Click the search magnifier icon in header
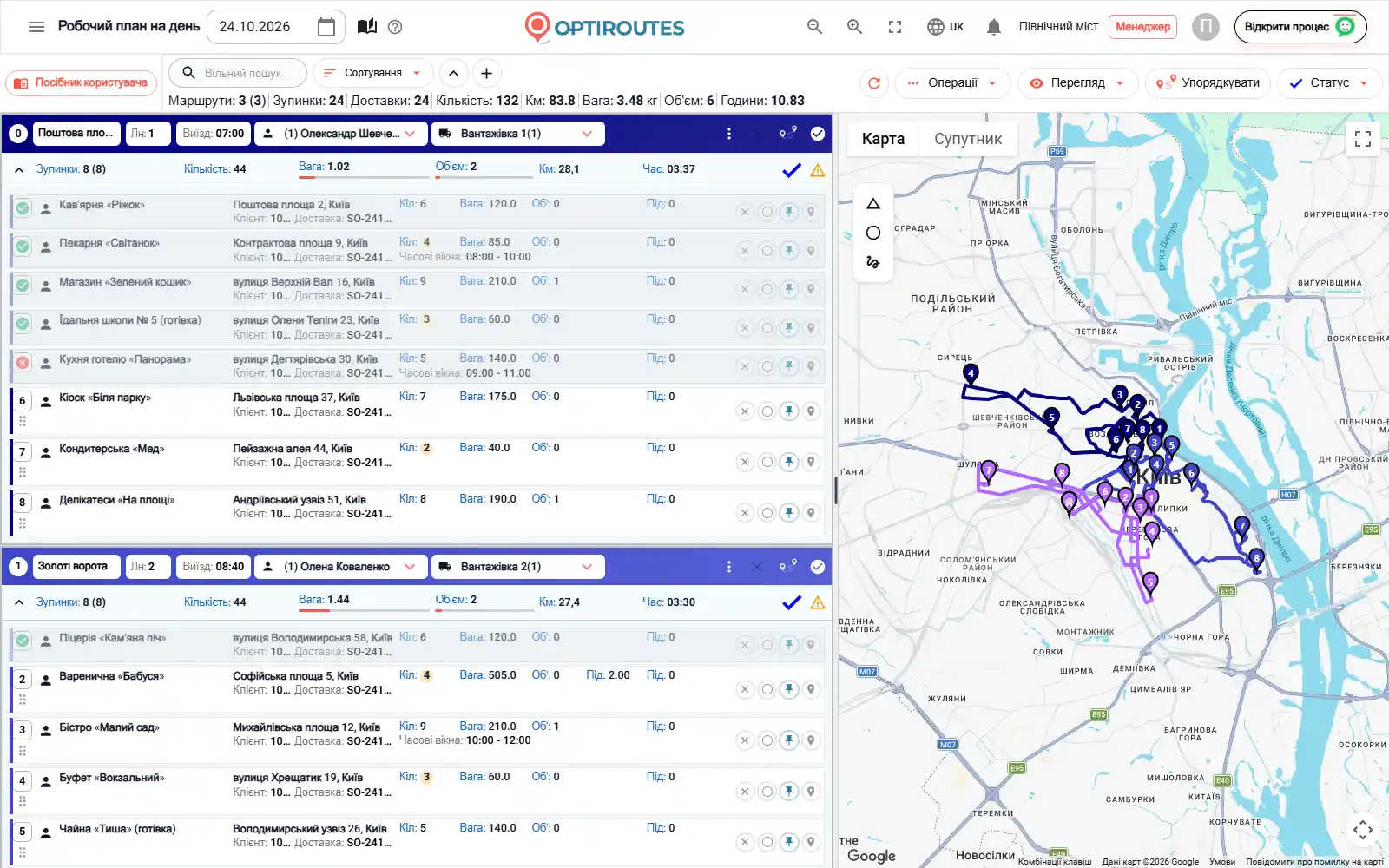 coord(814,27)
